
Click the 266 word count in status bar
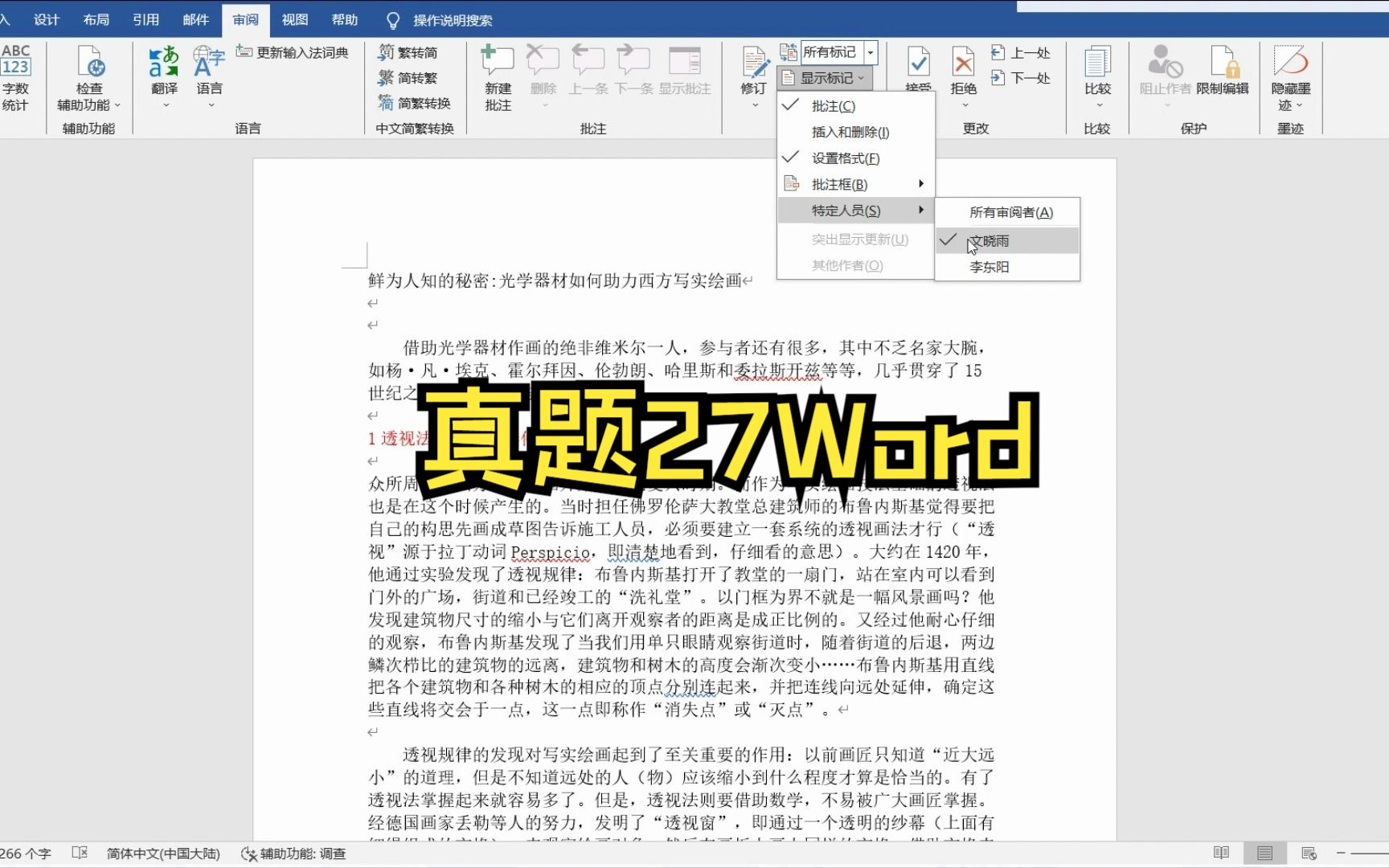(x=26, y=854)
